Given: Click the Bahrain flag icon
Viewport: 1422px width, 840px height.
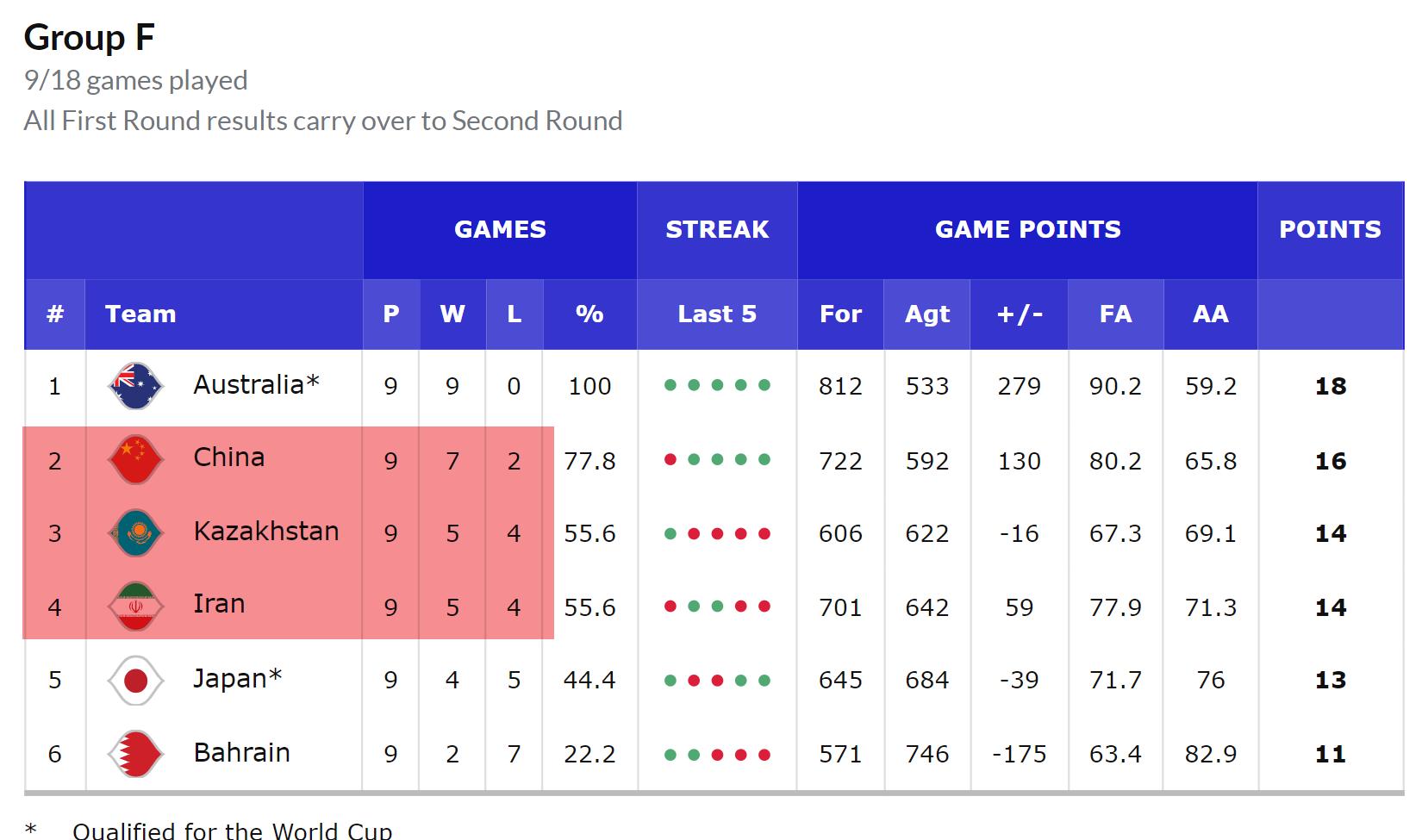Looking at the screenshot, I should pos(136,754).
